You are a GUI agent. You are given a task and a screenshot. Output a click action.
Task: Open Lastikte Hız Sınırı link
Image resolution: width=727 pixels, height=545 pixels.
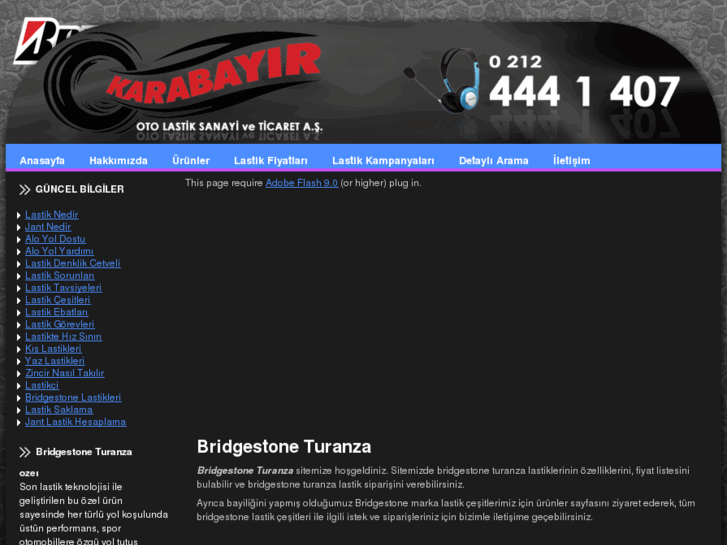tap(64, 336)
